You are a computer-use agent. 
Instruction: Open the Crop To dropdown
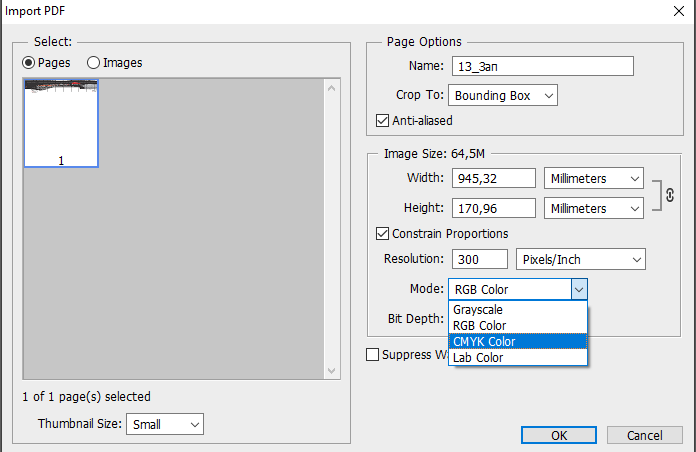tap(502, 96)
